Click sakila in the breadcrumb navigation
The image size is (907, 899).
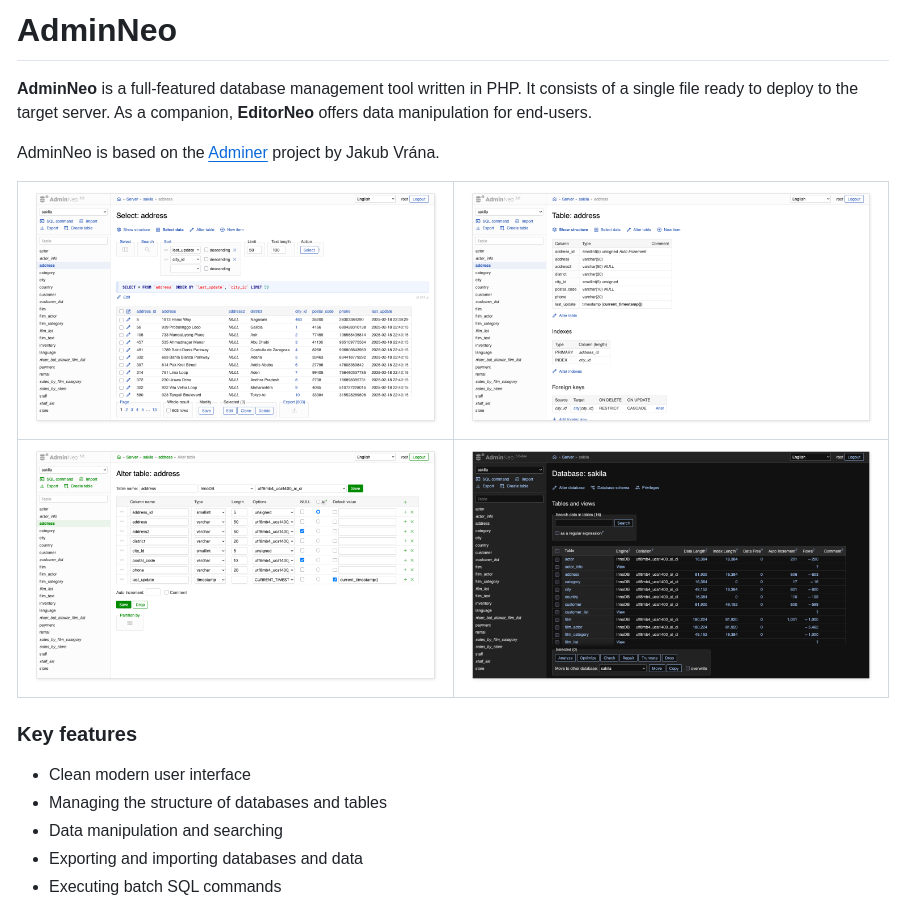pyautogui.click(x=147, y=200)
